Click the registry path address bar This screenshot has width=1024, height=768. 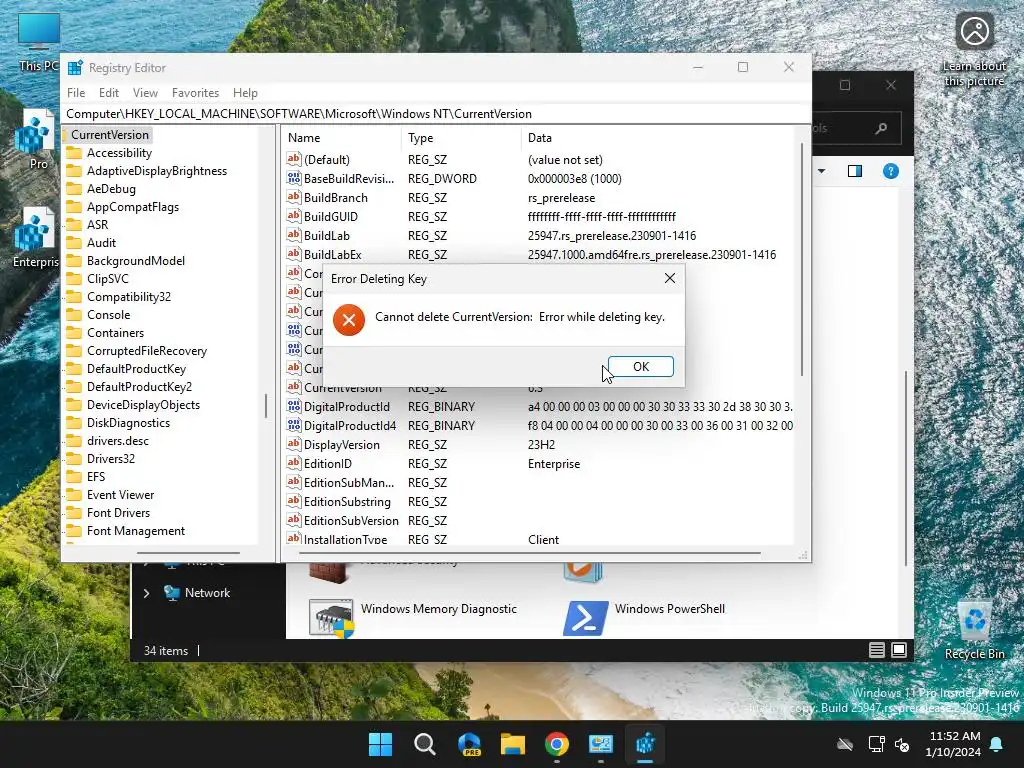point(436,114)
